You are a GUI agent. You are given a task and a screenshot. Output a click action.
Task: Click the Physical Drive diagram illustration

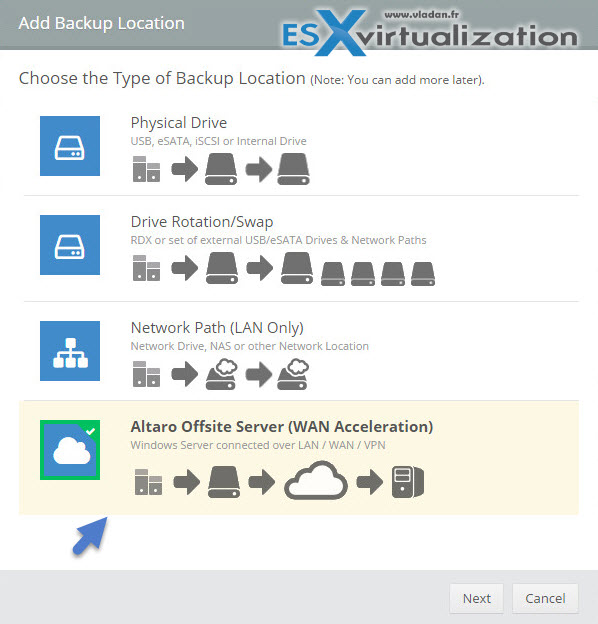pos(221,170)
